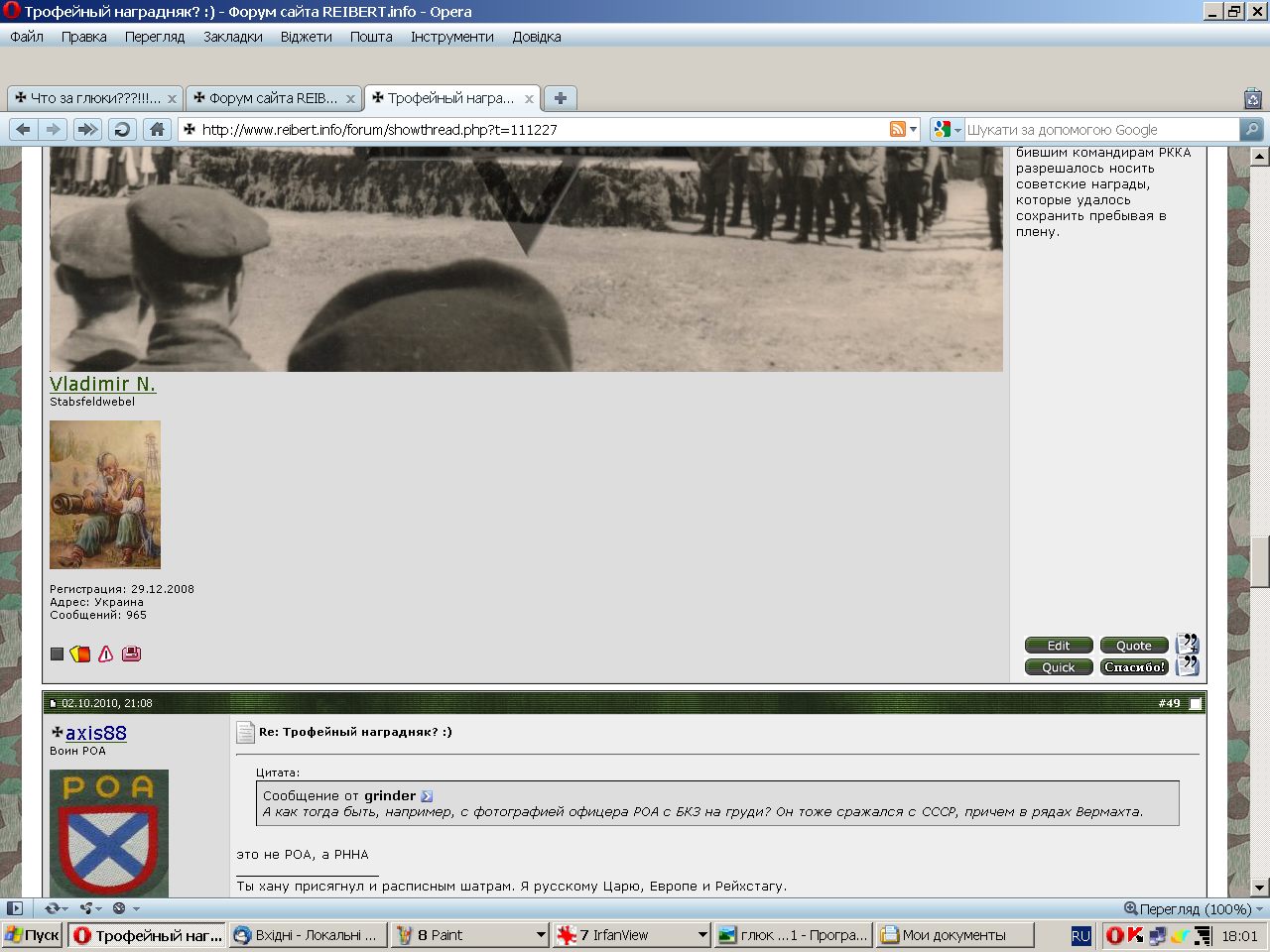The height and width of the screenshot is (952, 1270).
Task: Click the vertical scrollbar down arrow
Action: (x=1259, y=888)
